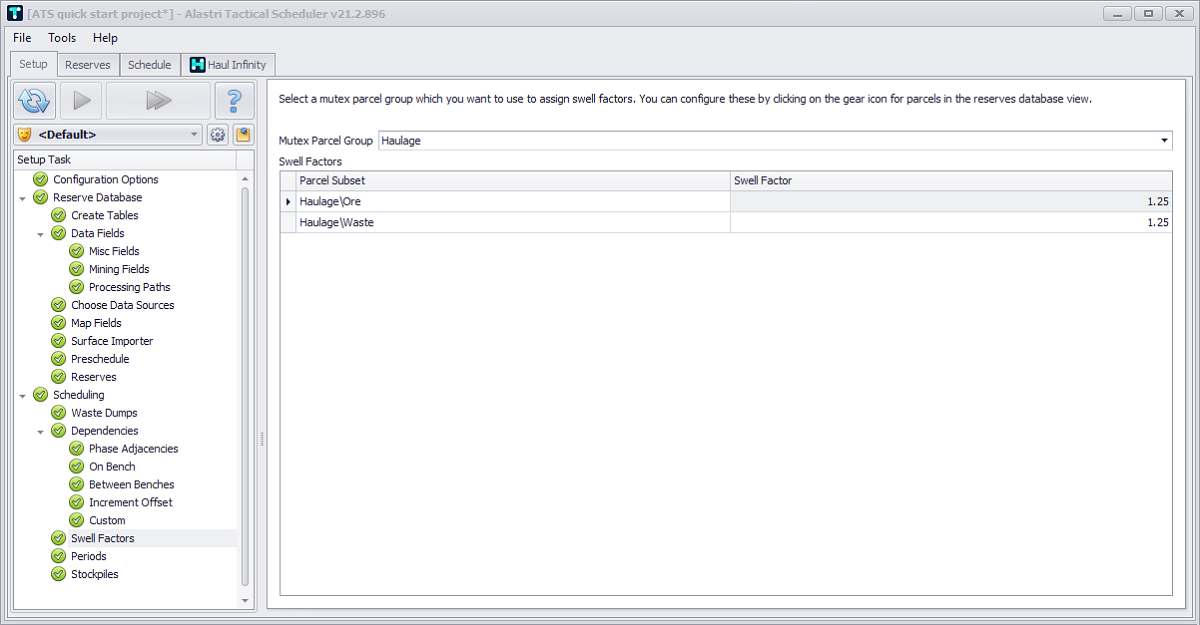Click green check icon next to Surface Importer
This screenshot has height=625, width=1200.
click(59, 342)
